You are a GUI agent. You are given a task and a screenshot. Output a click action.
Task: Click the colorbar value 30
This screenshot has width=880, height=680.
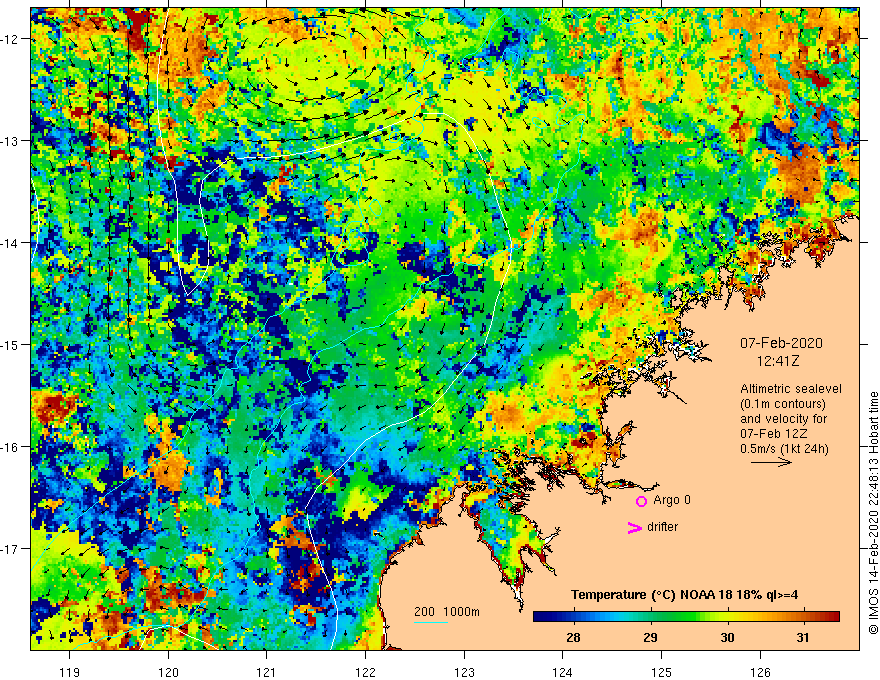pos(727,638)
